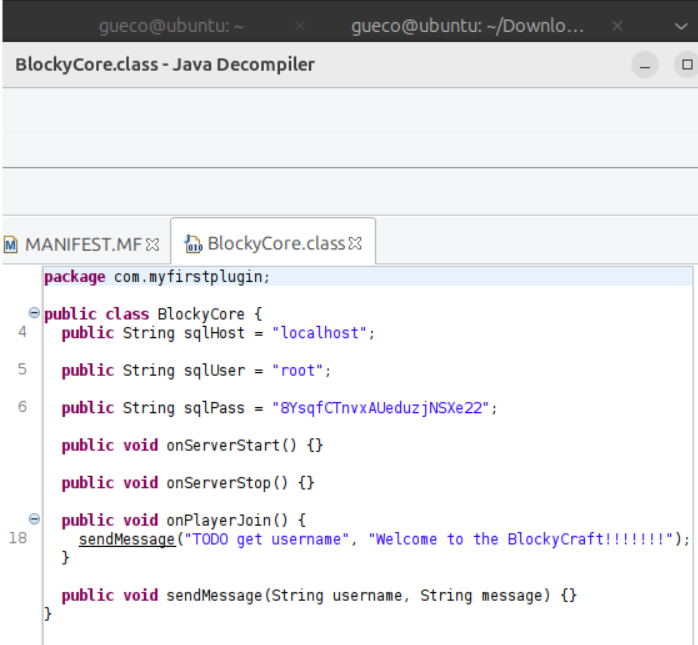Open the terminal tab list dropdown arrow
The width and height of the screenshot is (698, 645).
click(x=681, y=27)
